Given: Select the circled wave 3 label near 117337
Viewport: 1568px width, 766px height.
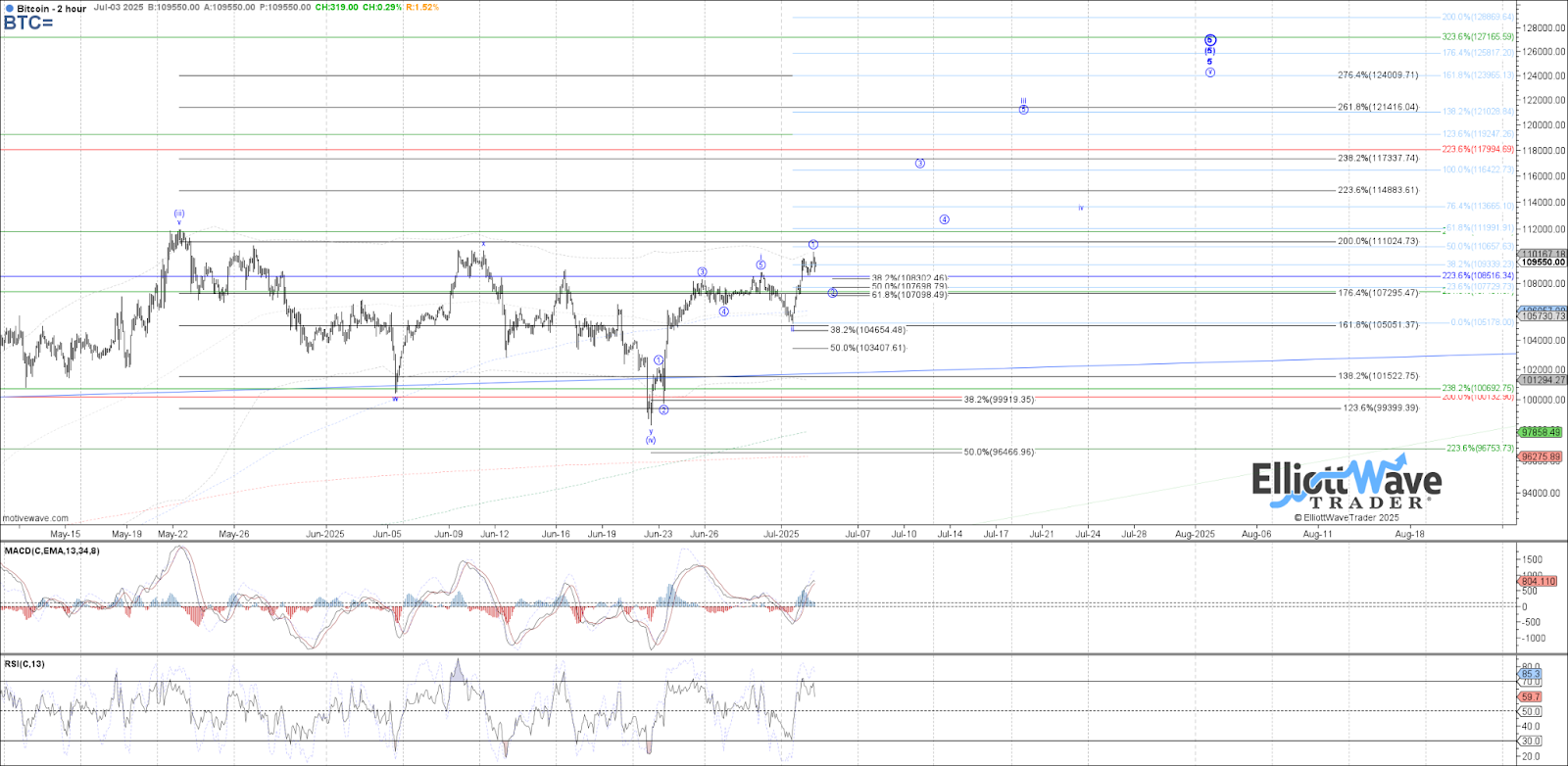Looking at the screenshot, I should click(x=920, y=164).
